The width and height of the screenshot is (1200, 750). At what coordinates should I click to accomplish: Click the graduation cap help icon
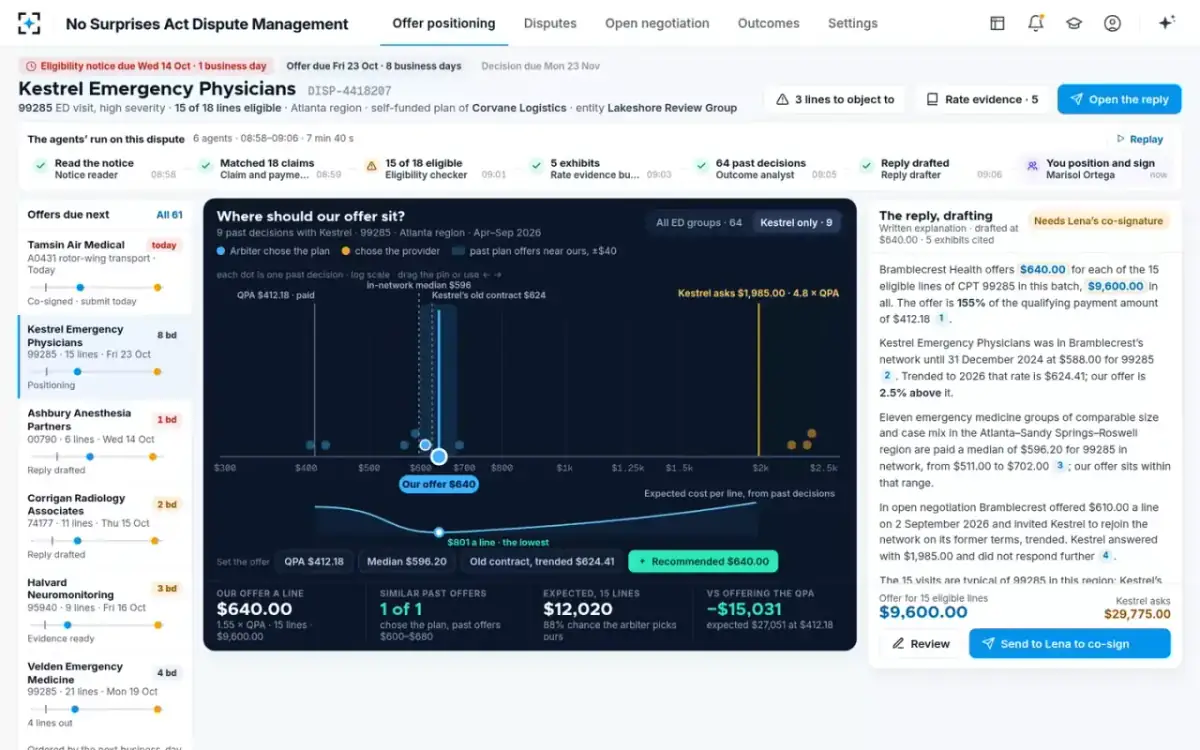[1074, 23]
